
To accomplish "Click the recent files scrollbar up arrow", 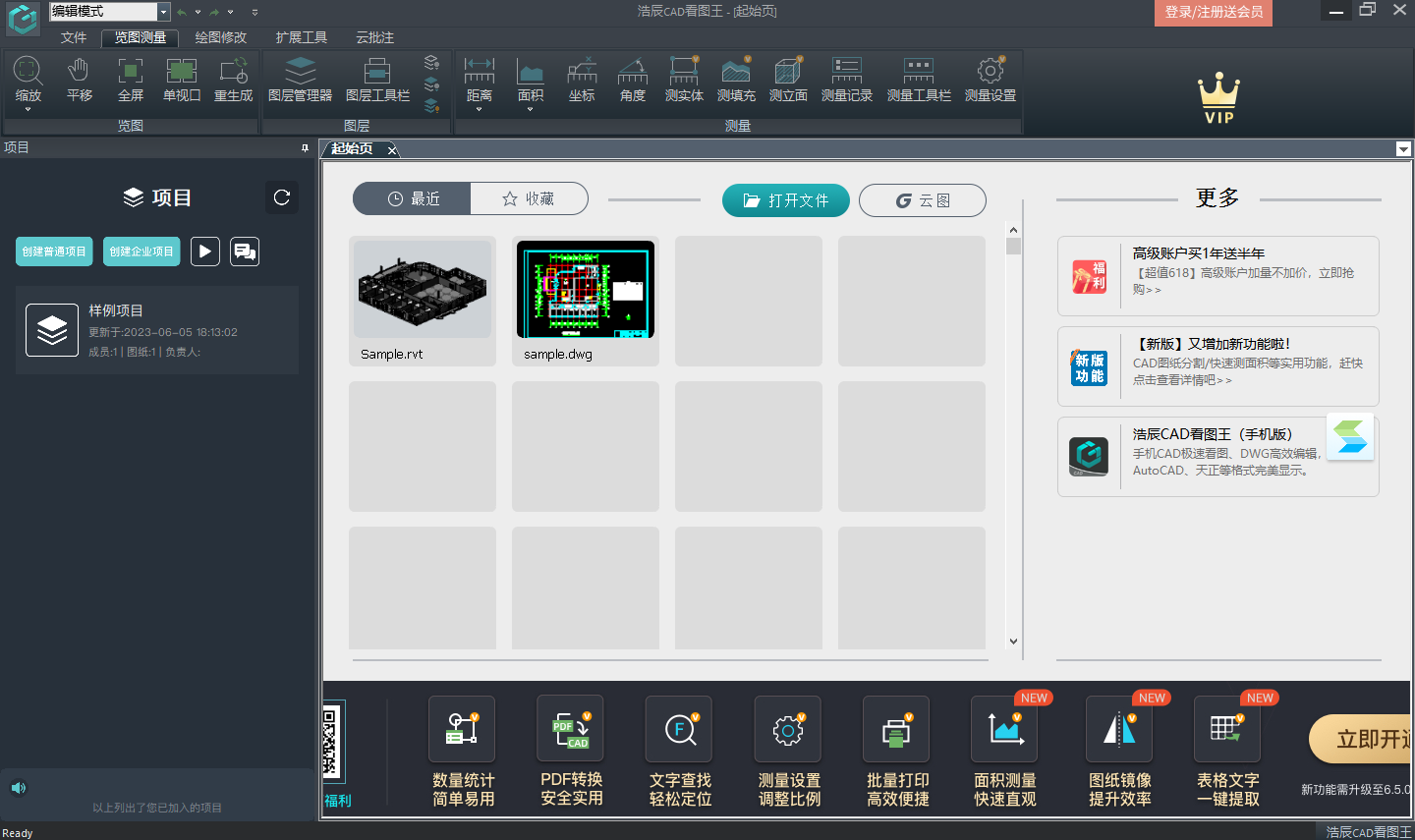I will (1013, 230).
